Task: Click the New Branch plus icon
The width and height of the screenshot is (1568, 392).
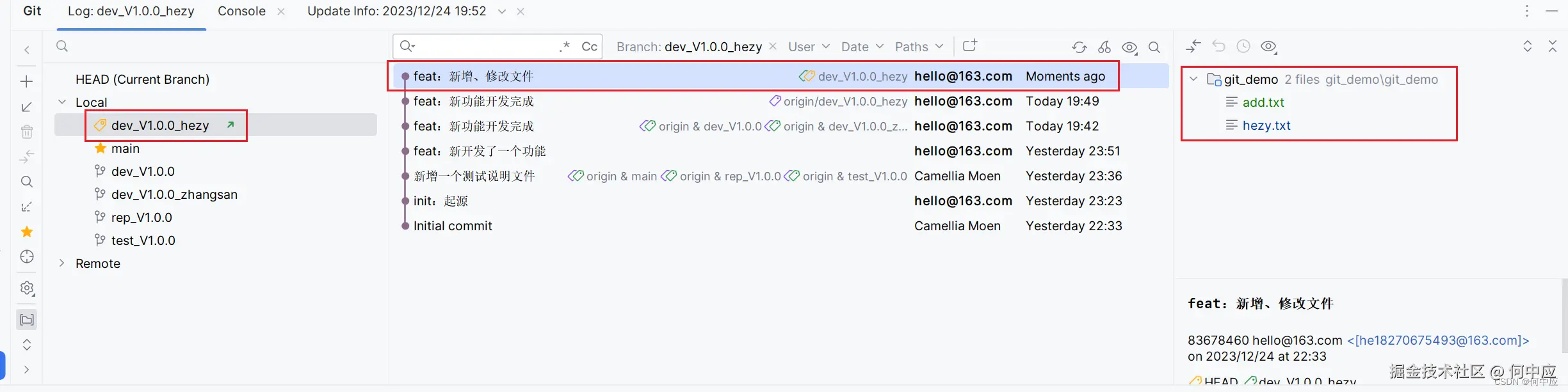Action: click(27, 82)
